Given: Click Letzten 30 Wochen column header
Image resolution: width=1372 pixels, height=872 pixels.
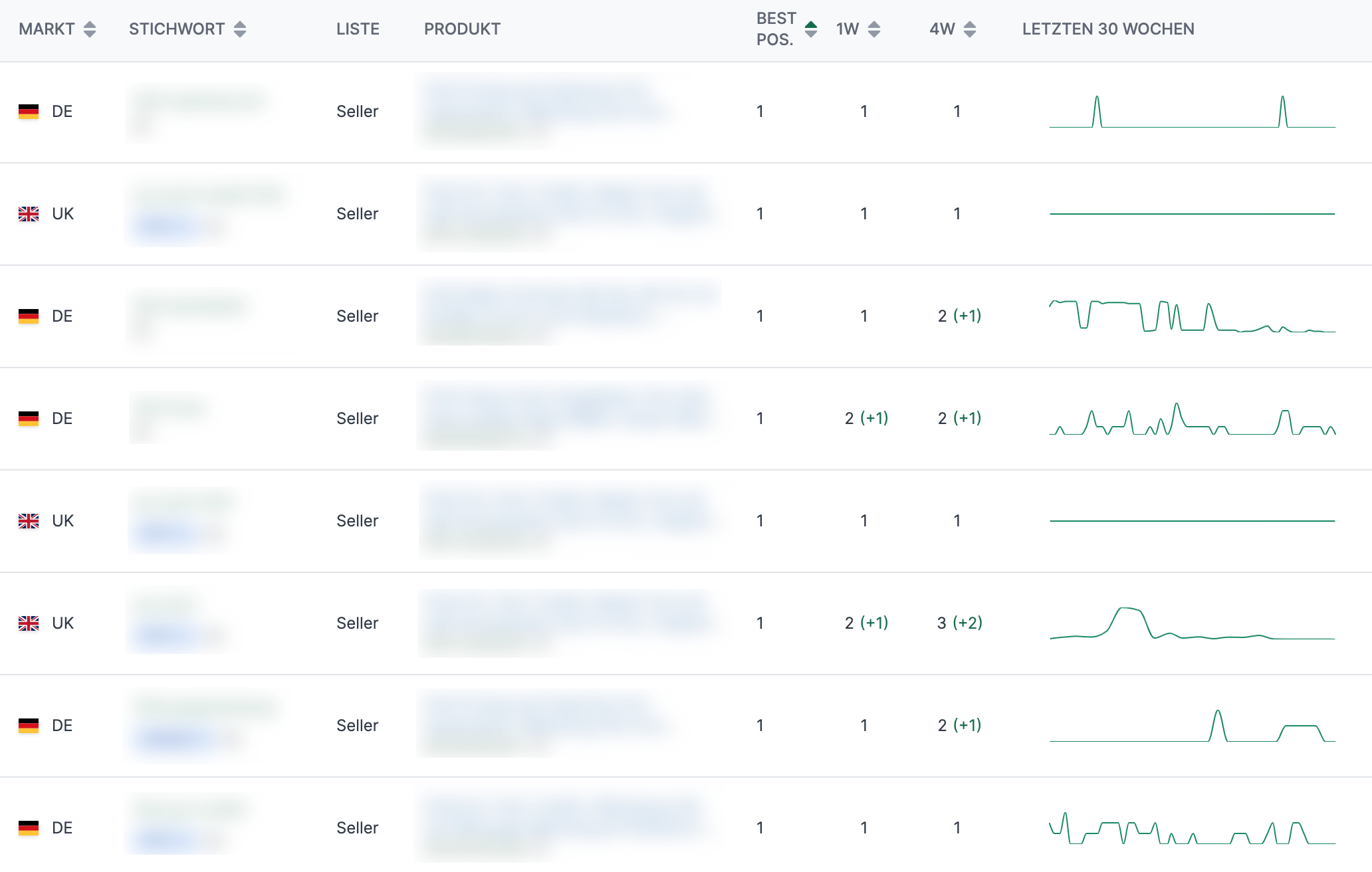Looking at the screenshot, I should 1108,29.
